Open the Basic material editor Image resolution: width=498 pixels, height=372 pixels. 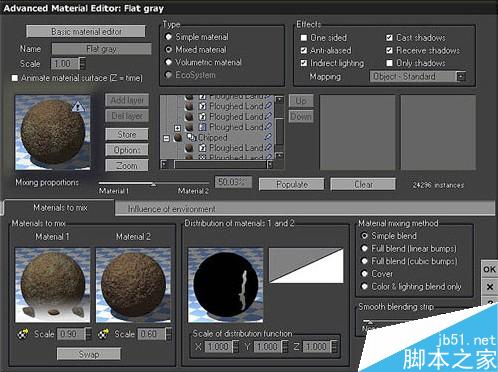(86, 32)
